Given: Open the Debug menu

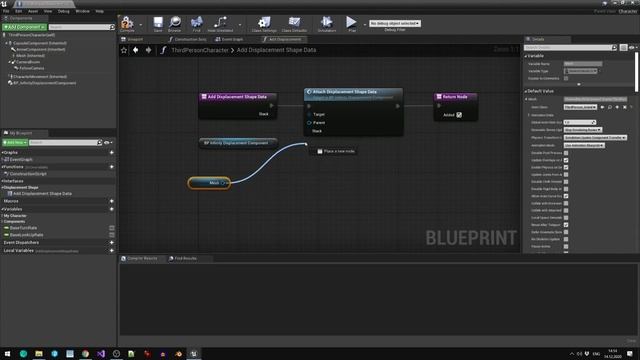Looking at the screenshot, I should point(63,11).
